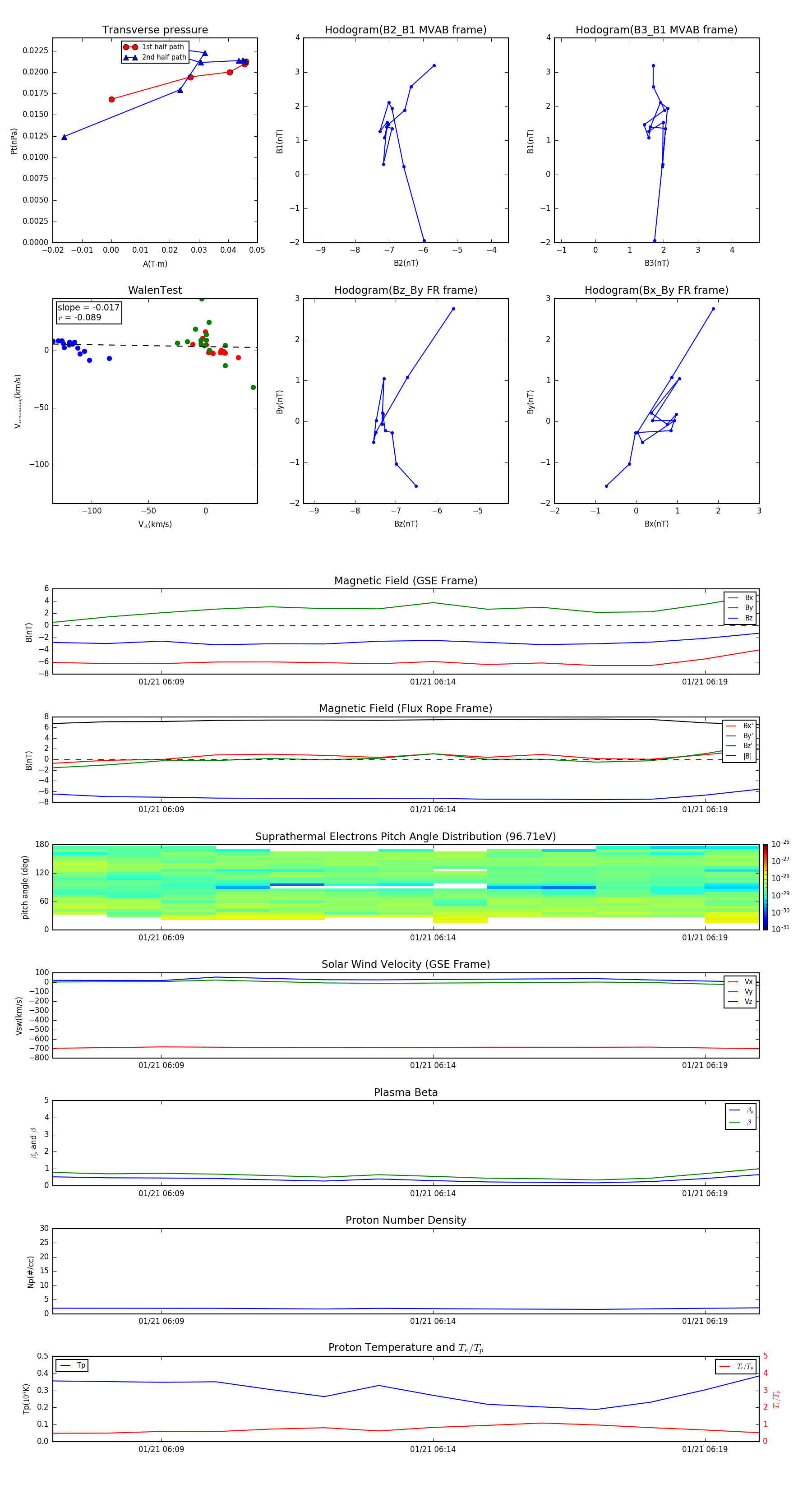Click the "Magnetic Field (Flux Rope Frame)" title

point(406,709)
